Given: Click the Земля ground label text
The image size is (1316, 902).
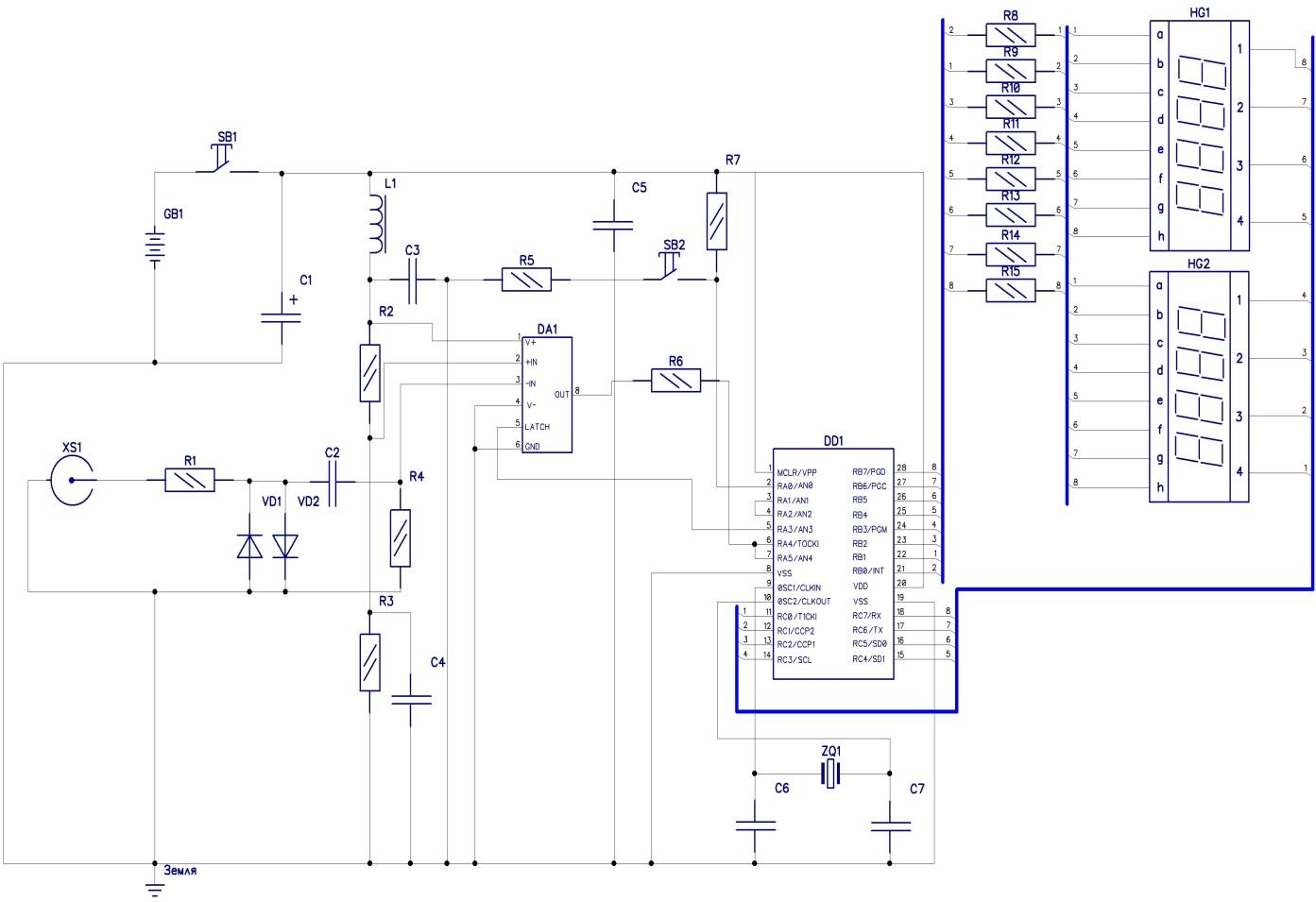Looking at the screenshot, I should pos(179,870).
